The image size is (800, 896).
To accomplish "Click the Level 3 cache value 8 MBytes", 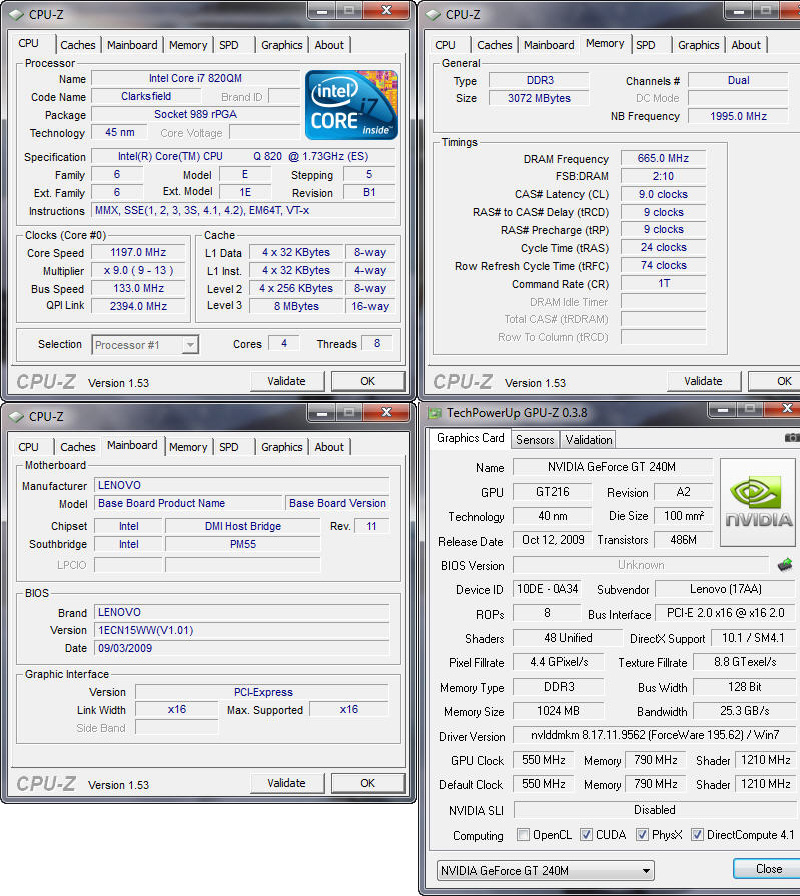I will [297, 306].
